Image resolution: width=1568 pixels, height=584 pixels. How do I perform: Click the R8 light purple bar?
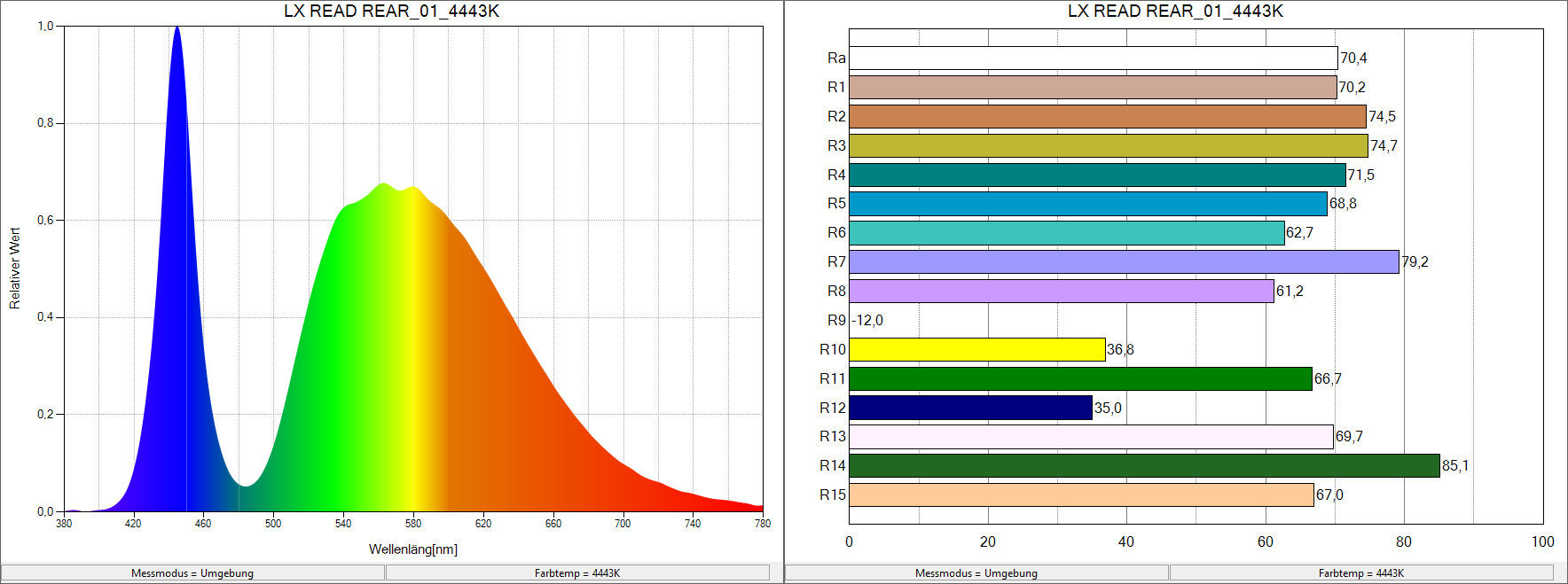[1062, 291]
